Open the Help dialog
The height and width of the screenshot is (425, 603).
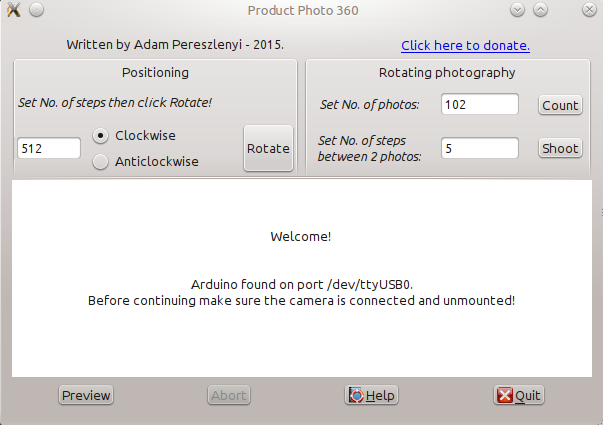coord(371,395)
